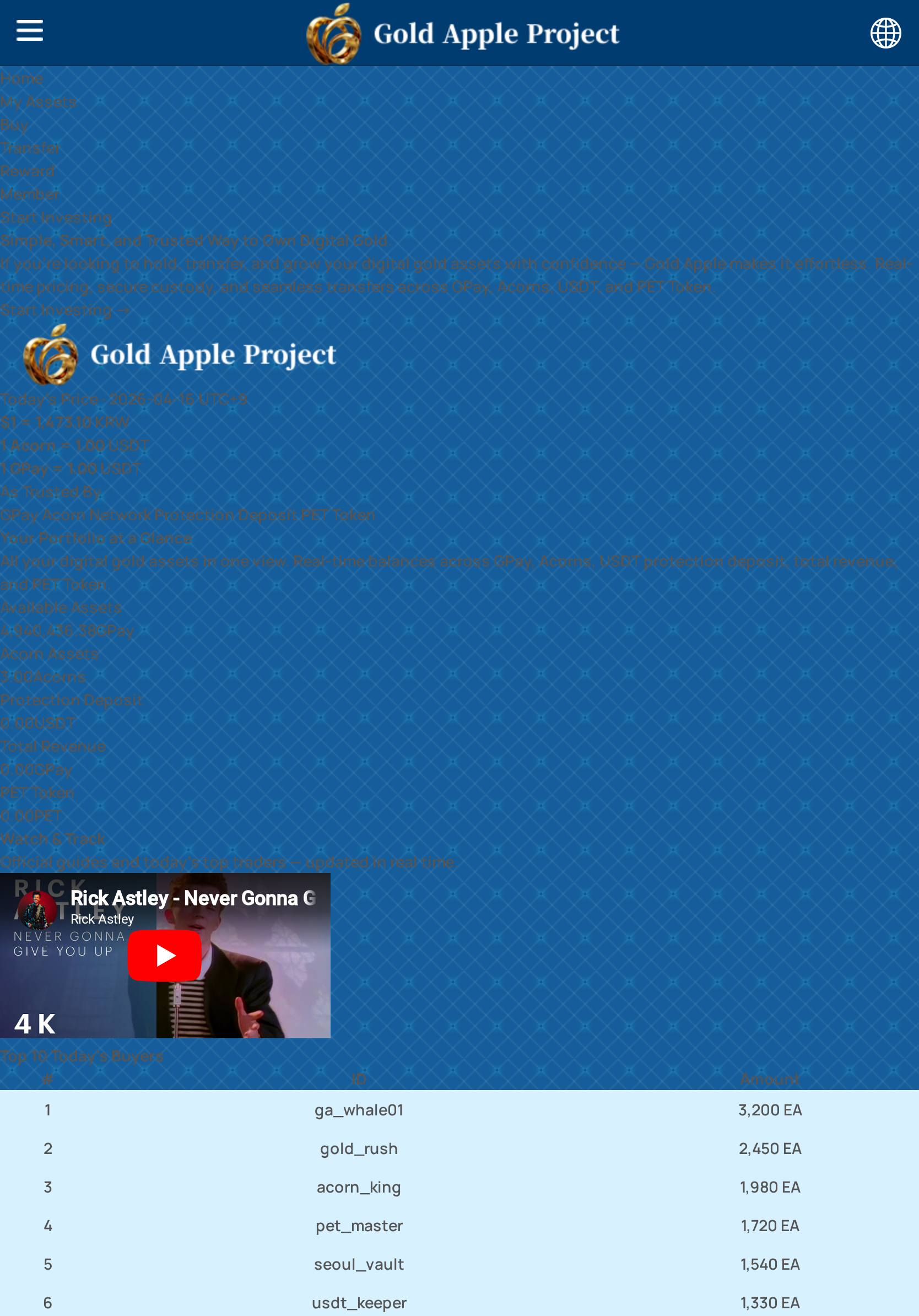919x1316 pixels.
Task: Click the globe language icon
Action: coord(885,33)
